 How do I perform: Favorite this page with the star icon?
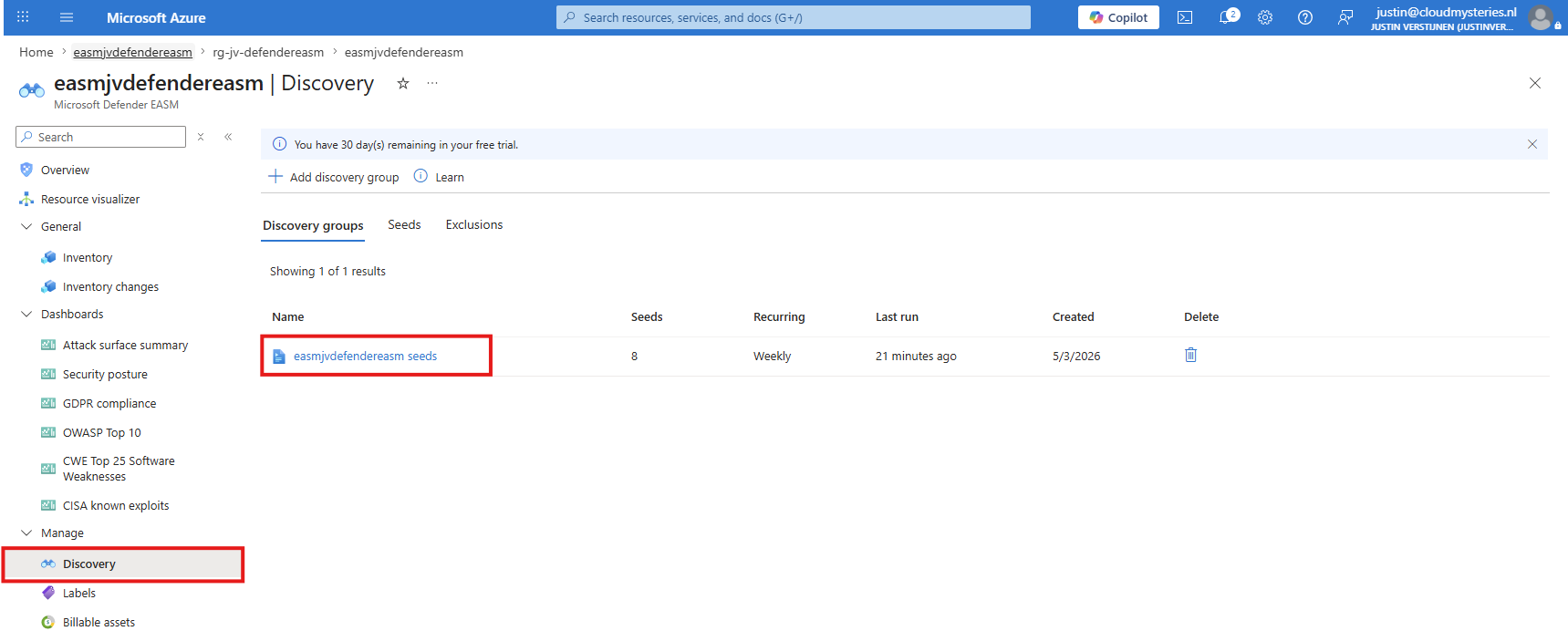[x=403, y=83]
